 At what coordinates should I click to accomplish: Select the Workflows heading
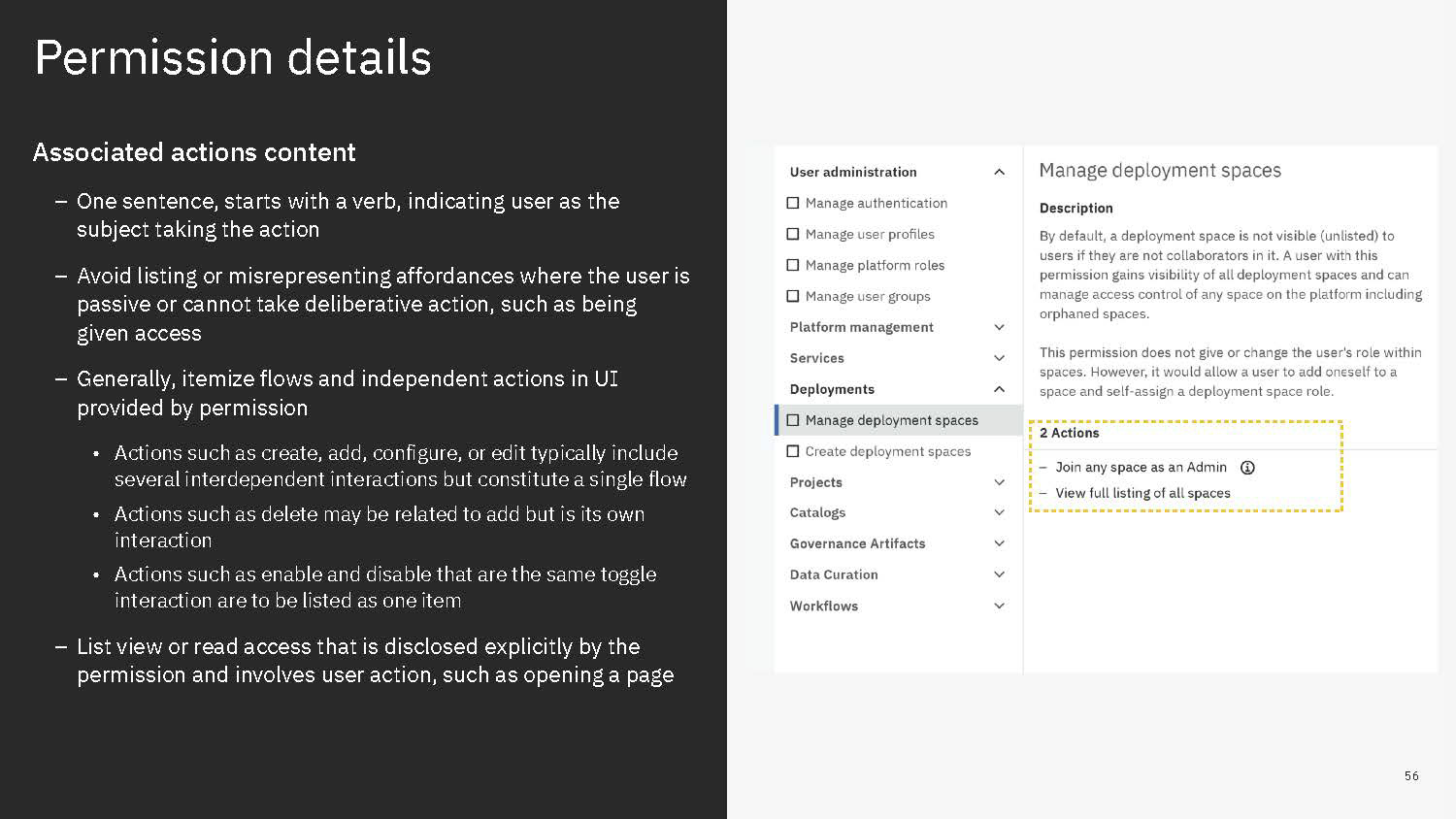tap(824, 606)
